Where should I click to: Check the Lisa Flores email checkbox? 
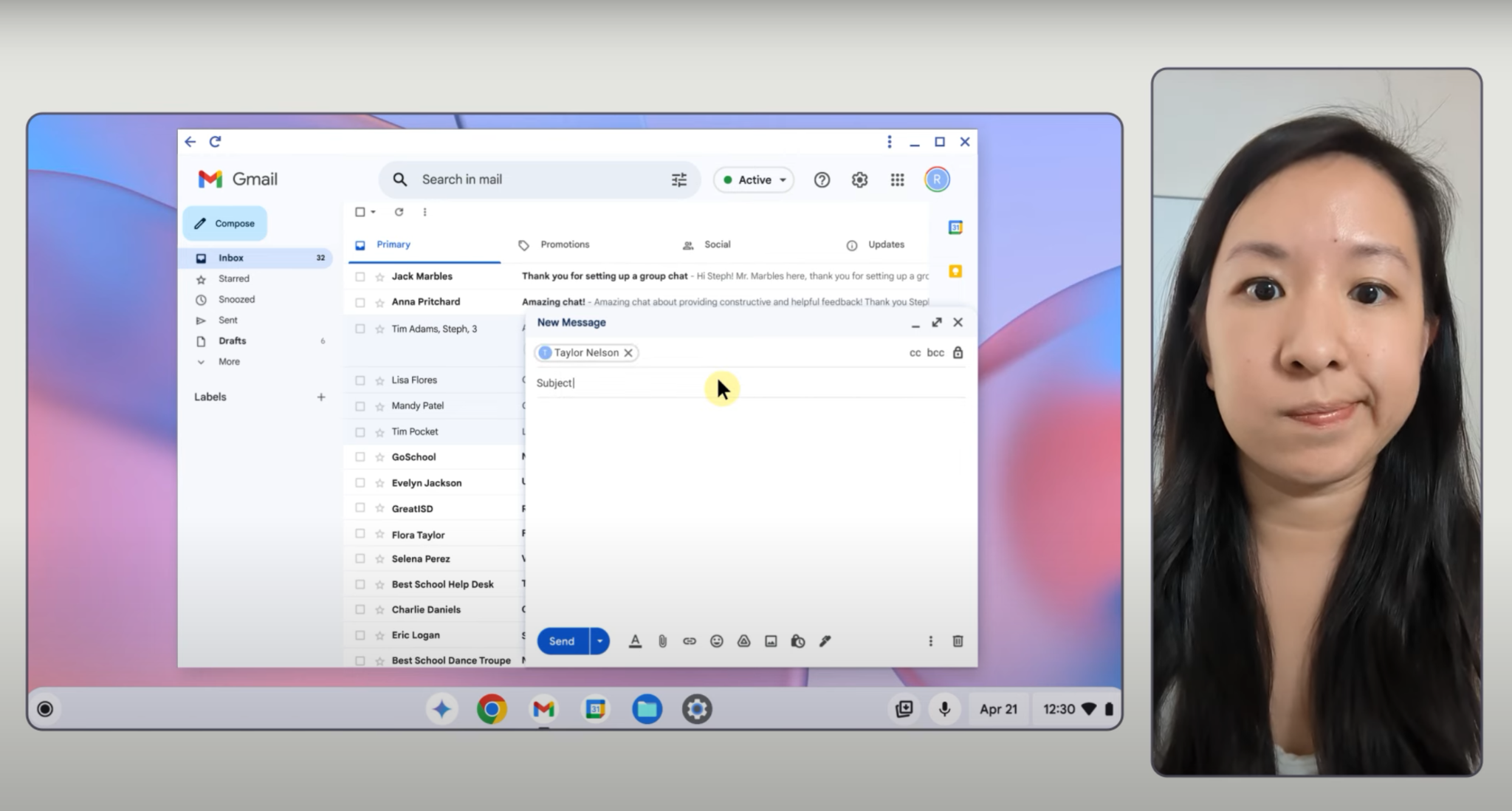point(361,379)
